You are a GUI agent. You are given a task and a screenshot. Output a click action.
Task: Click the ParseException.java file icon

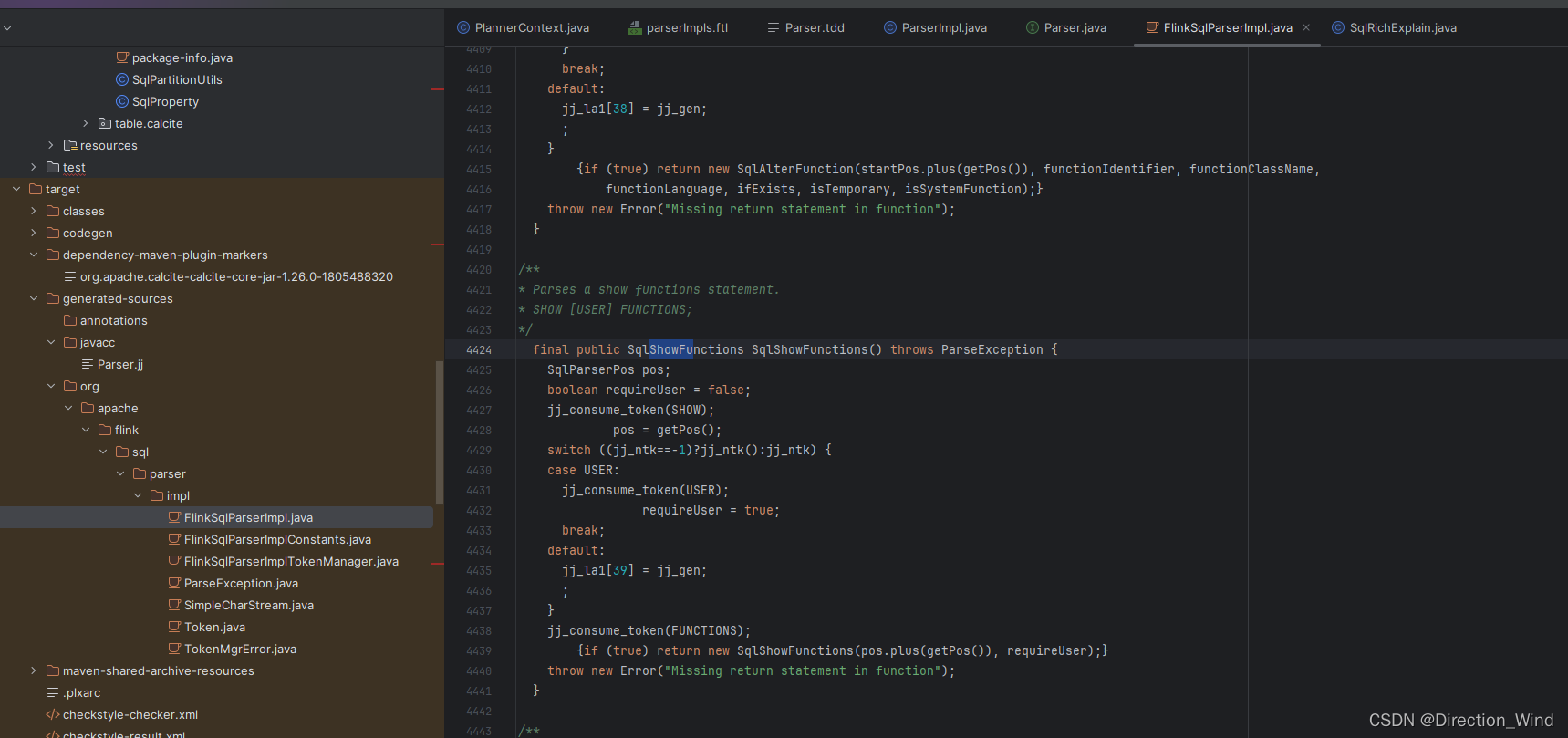pyautogui.click(x=174, y=583)
